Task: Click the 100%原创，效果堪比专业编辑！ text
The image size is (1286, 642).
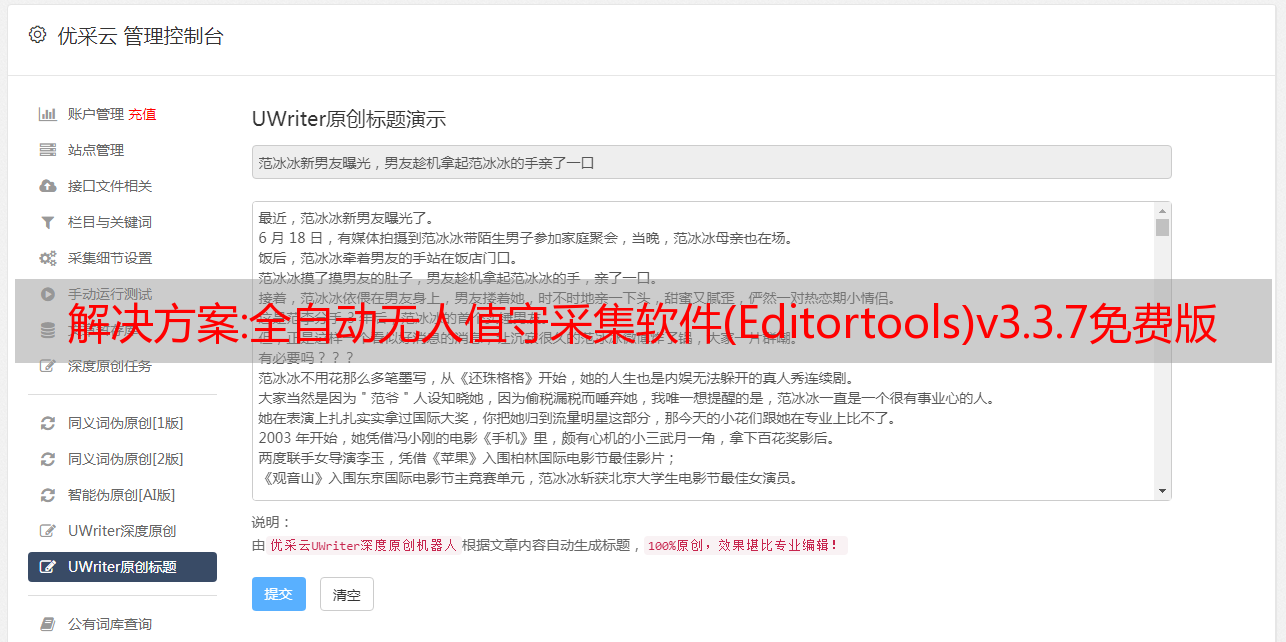Action: click(745, 546)
